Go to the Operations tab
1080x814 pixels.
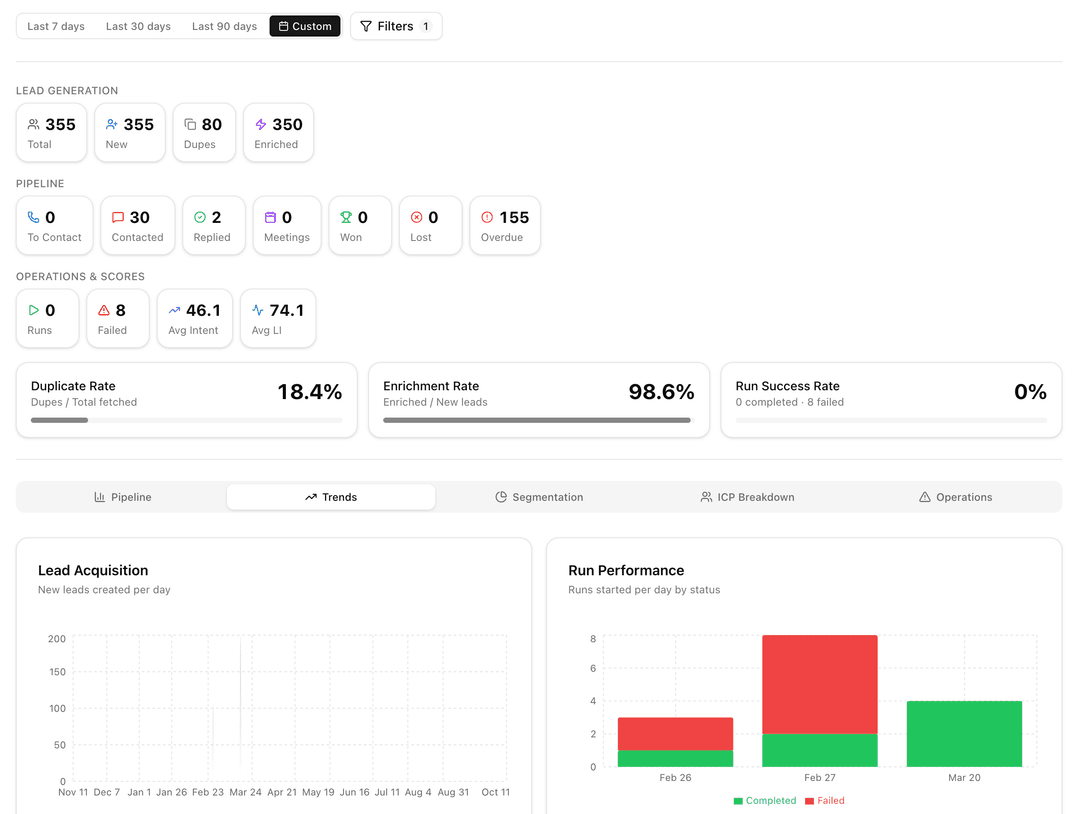click(955, 497)
